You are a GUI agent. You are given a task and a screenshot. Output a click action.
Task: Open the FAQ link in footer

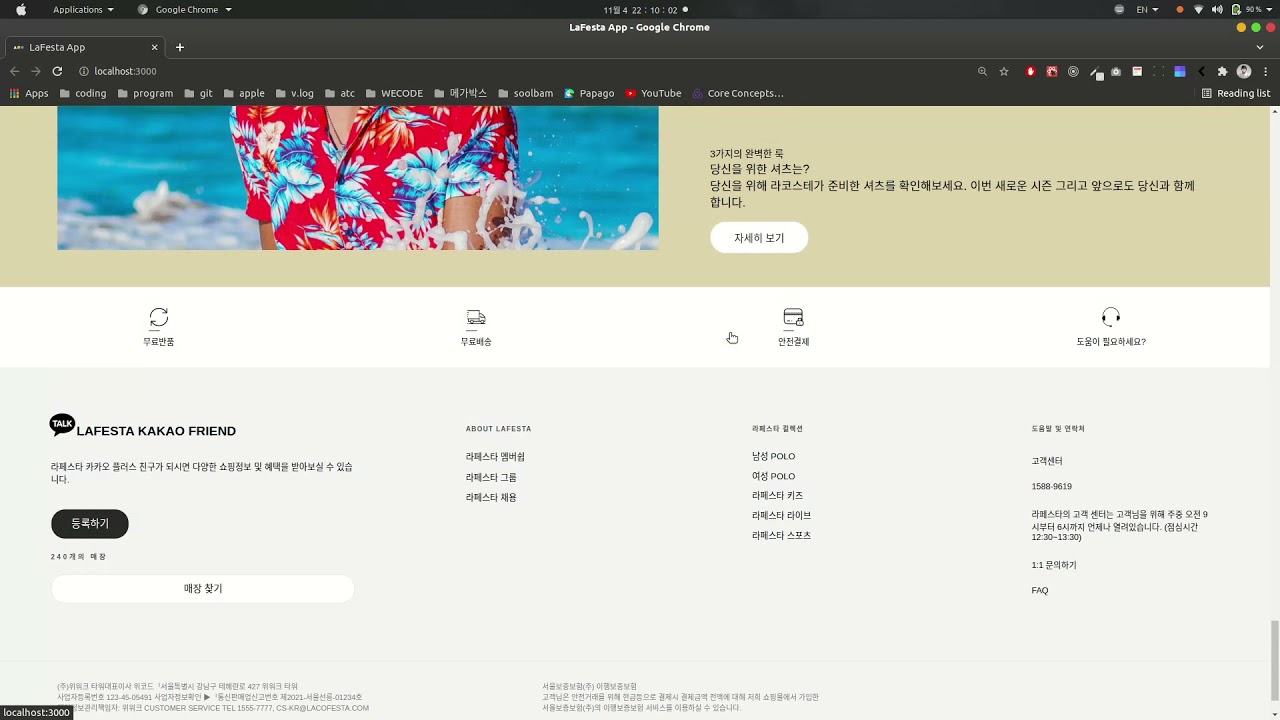[x=1040, y=591]
